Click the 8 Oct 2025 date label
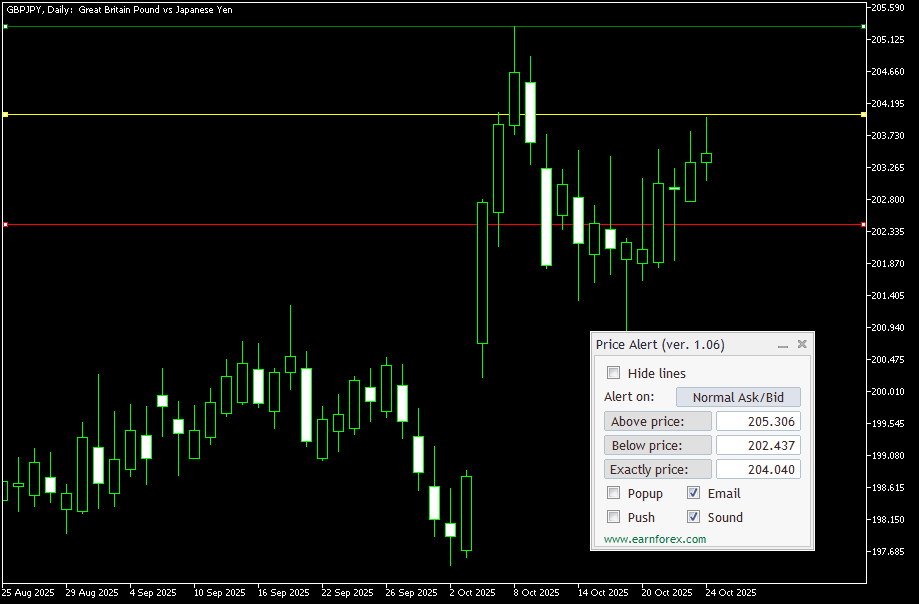Image resolution: width=919 pixels, height=604 pixels. coord(536,592)
